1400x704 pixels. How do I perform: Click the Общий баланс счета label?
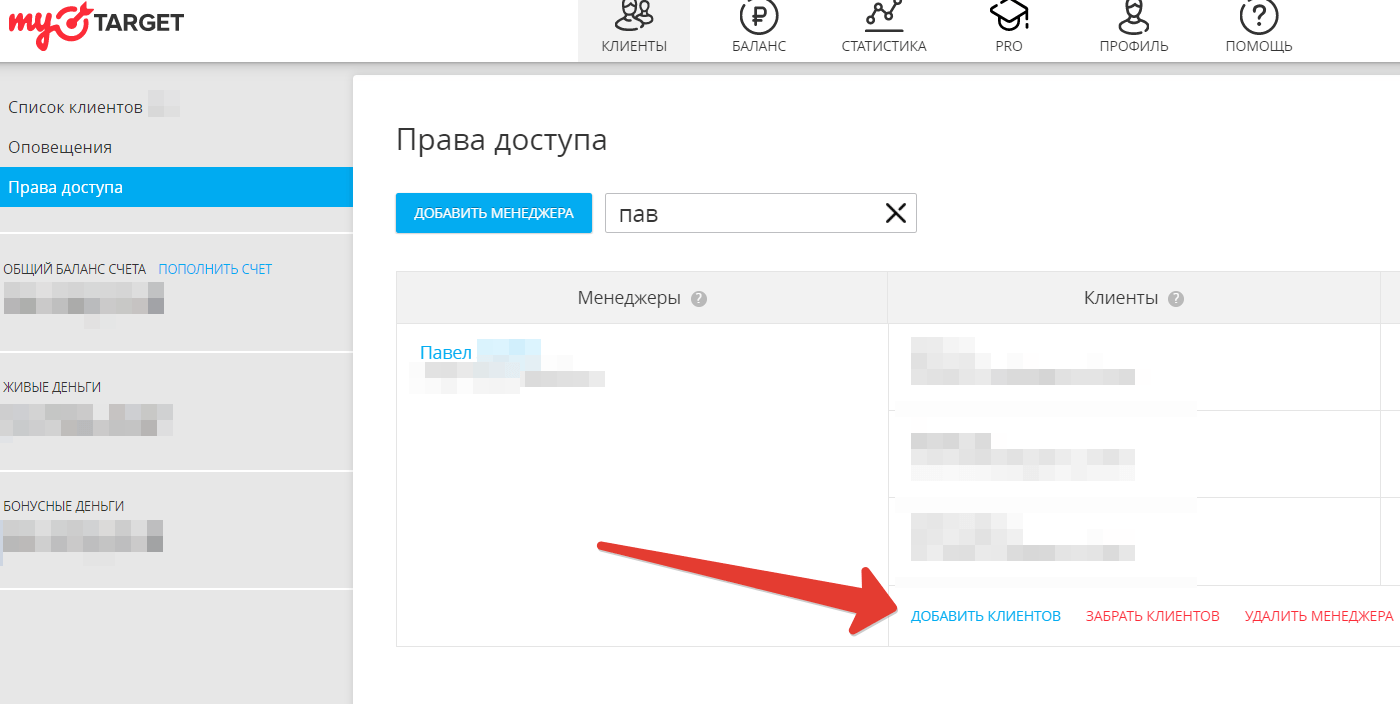75,269
